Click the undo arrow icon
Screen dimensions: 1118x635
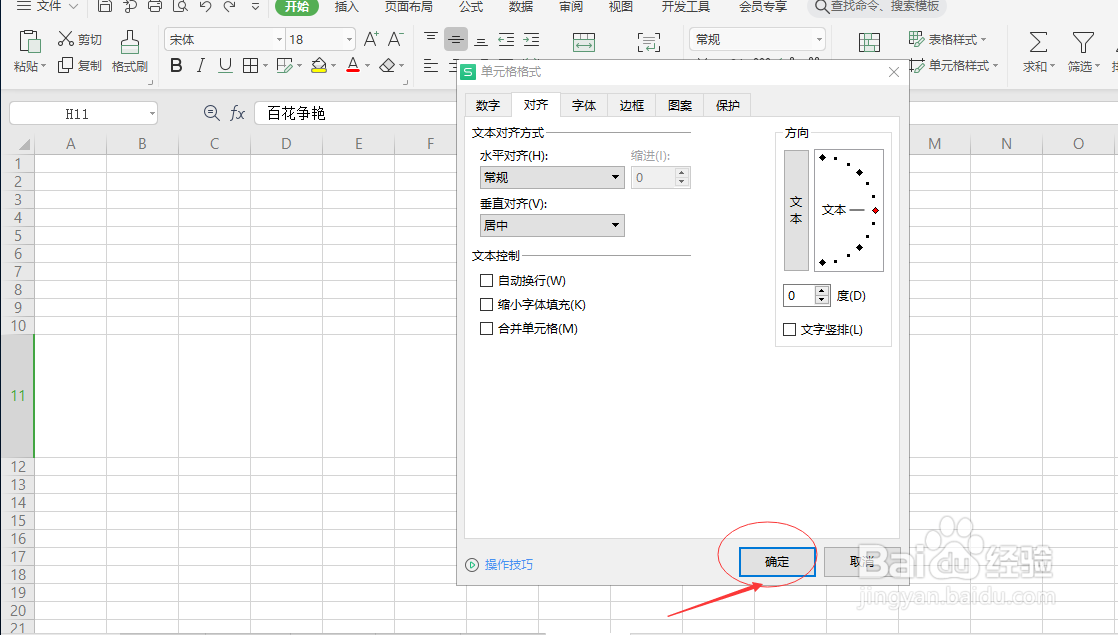pyautogui.click(x=205, y=7)
